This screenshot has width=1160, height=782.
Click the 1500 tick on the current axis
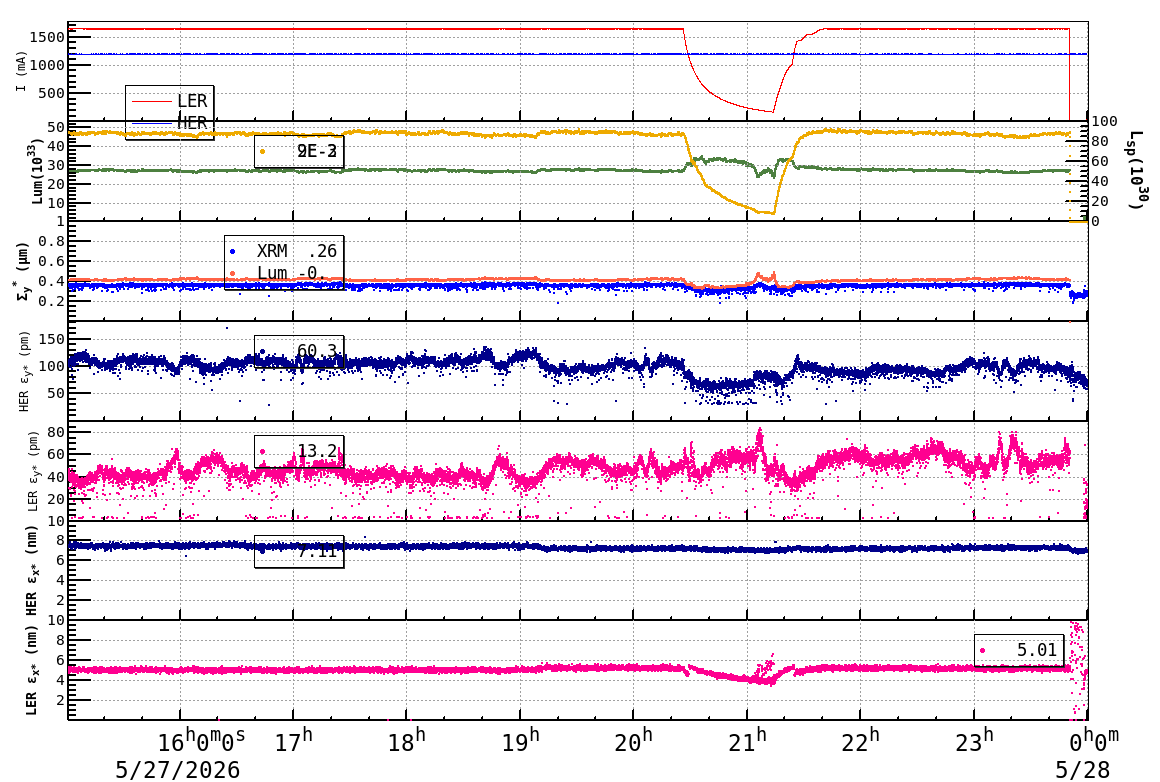tap(47, 37)
